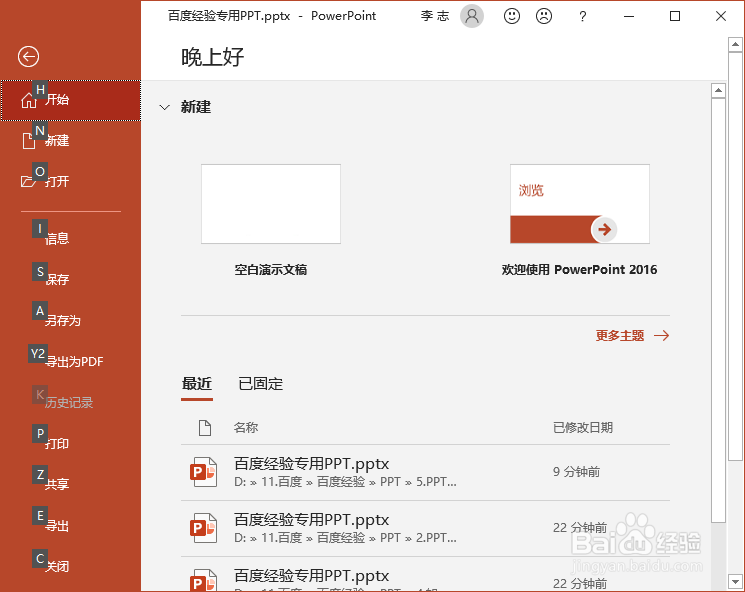Screen dimensions: 745x592
Task: Send a smile feedback face
Action: coord(512,16)
